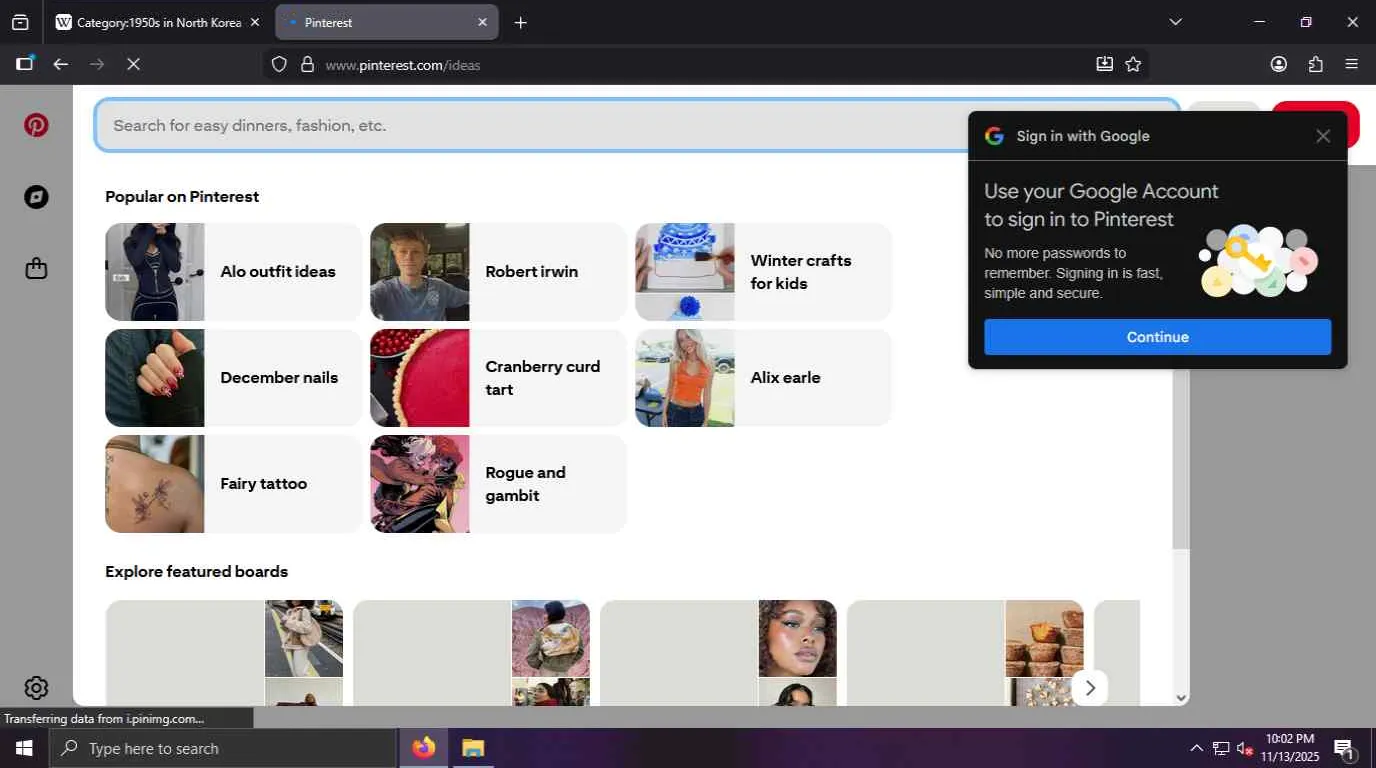Open the December nails card
The height and width of the screenshot is (768, 1376).
[234, 378]
